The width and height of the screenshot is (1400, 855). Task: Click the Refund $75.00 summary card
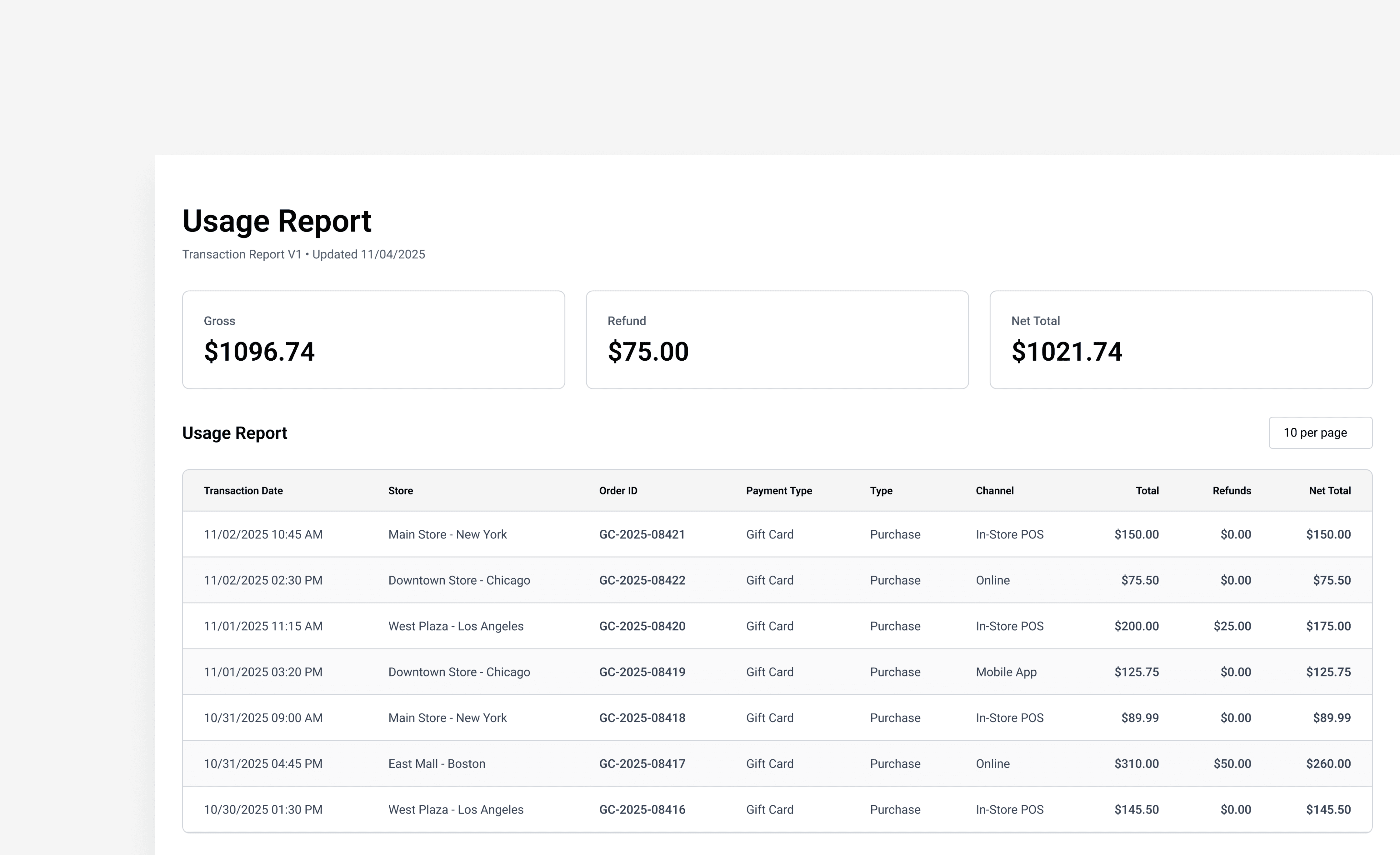pos(777,340)
